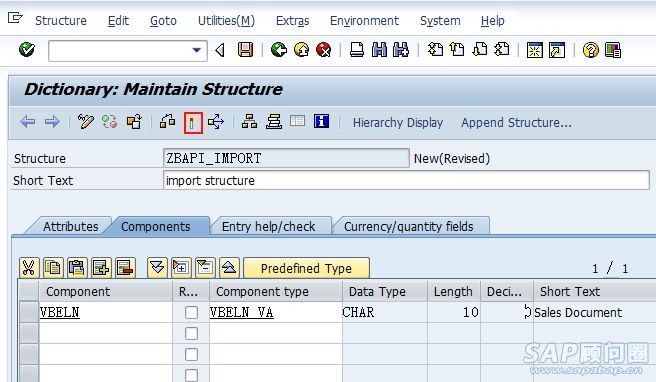Click the Hierarchy Display button
The width and height of the screenshot is (656, 382).
click(x=398, y=123)
